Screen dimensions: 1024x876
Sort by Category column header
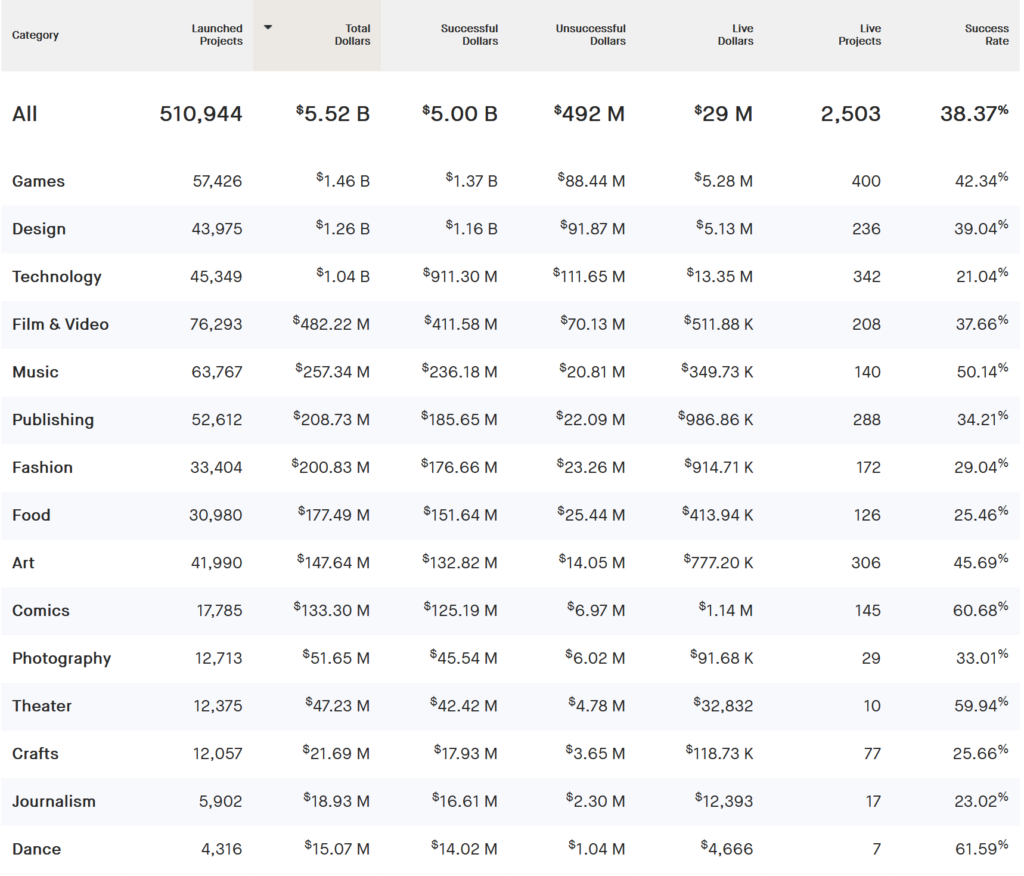click(35, 35)
